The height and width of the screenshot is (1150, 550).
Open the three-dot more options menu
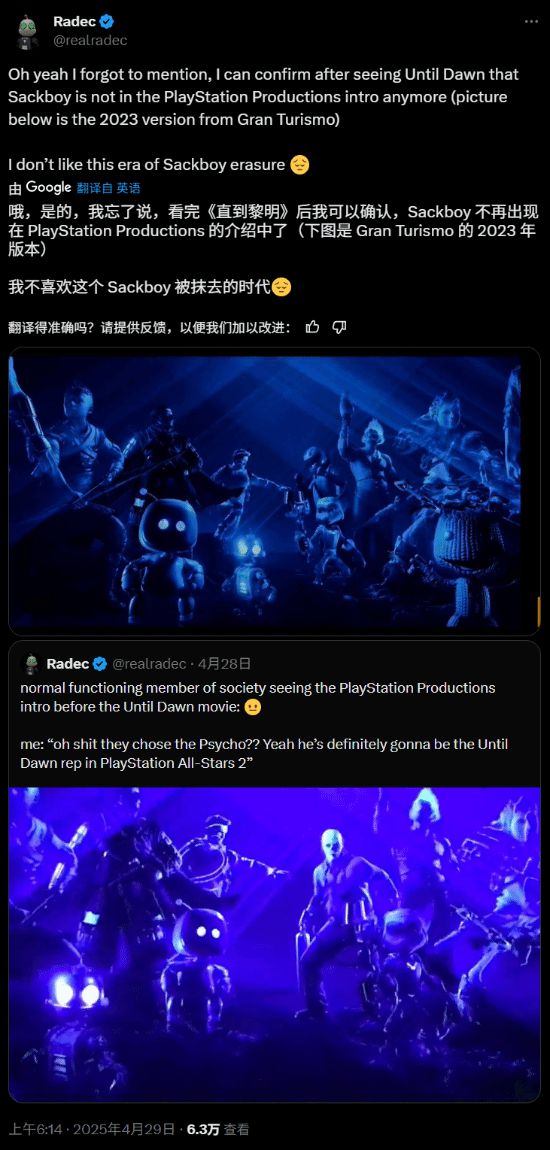point(531,22)
